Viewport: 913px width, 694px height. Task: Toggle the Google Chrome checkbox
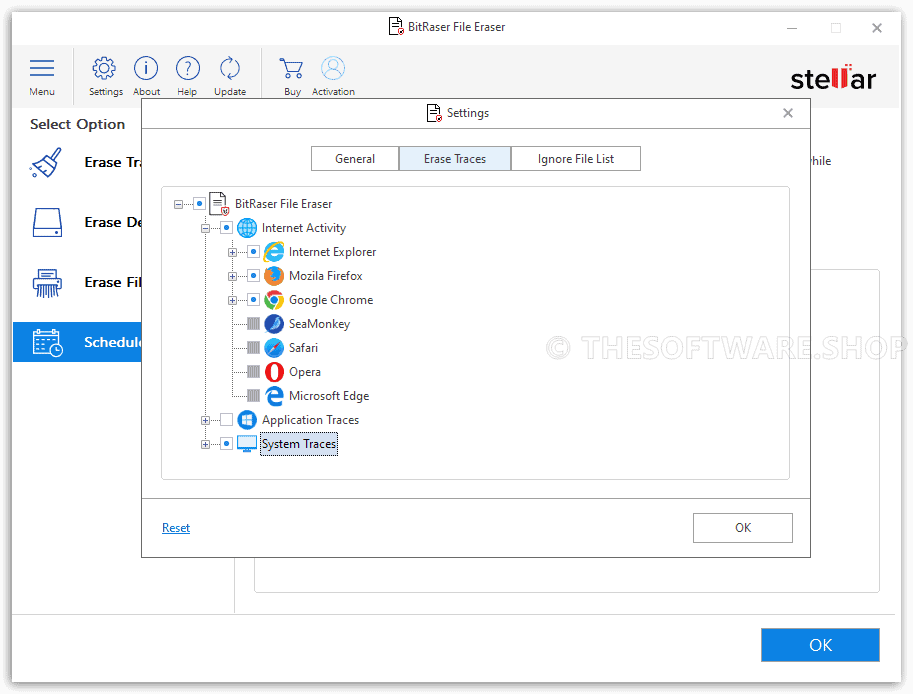(253, 300)
